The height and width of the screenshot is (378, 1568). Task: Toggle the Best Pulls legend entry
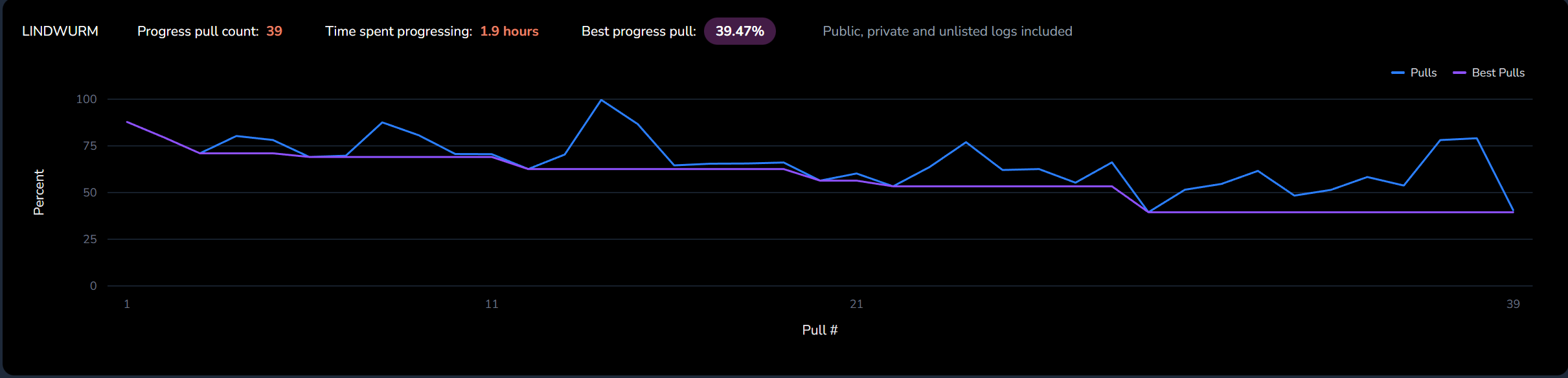pyautogui.click(x=1488, y=73)
